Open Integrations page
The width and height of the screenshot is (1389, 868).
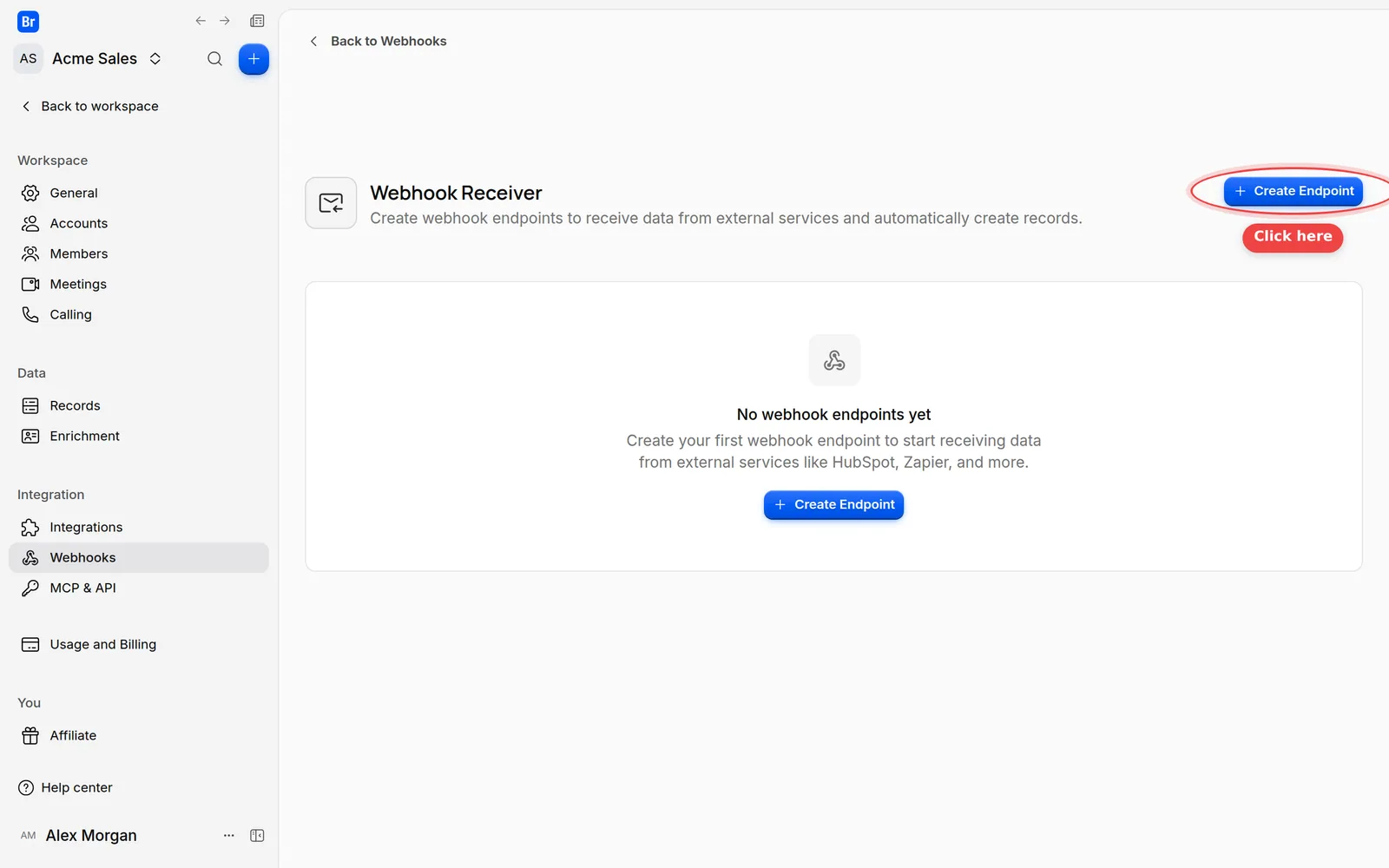[139, 527]
